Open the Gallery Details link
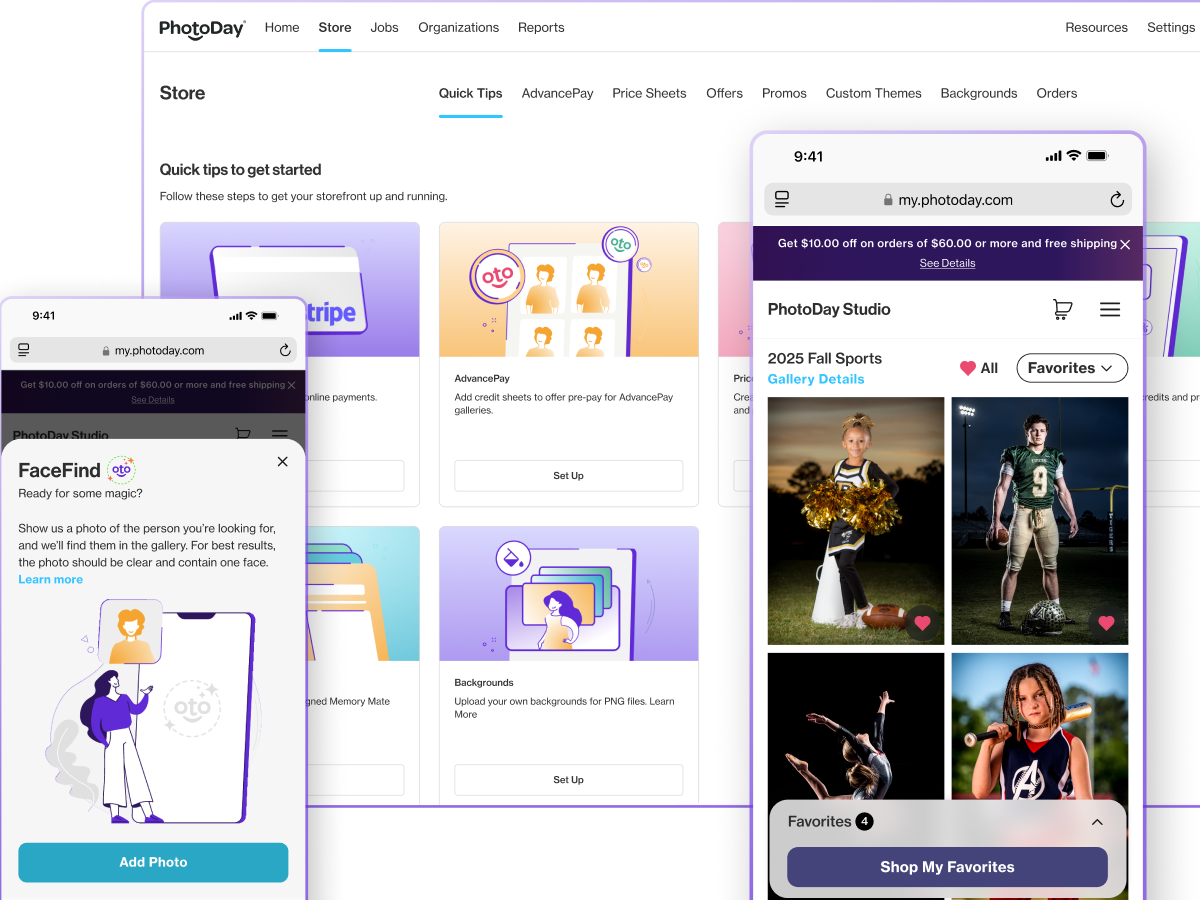Screen dimensions: 1200x900 tap(815, 379)
